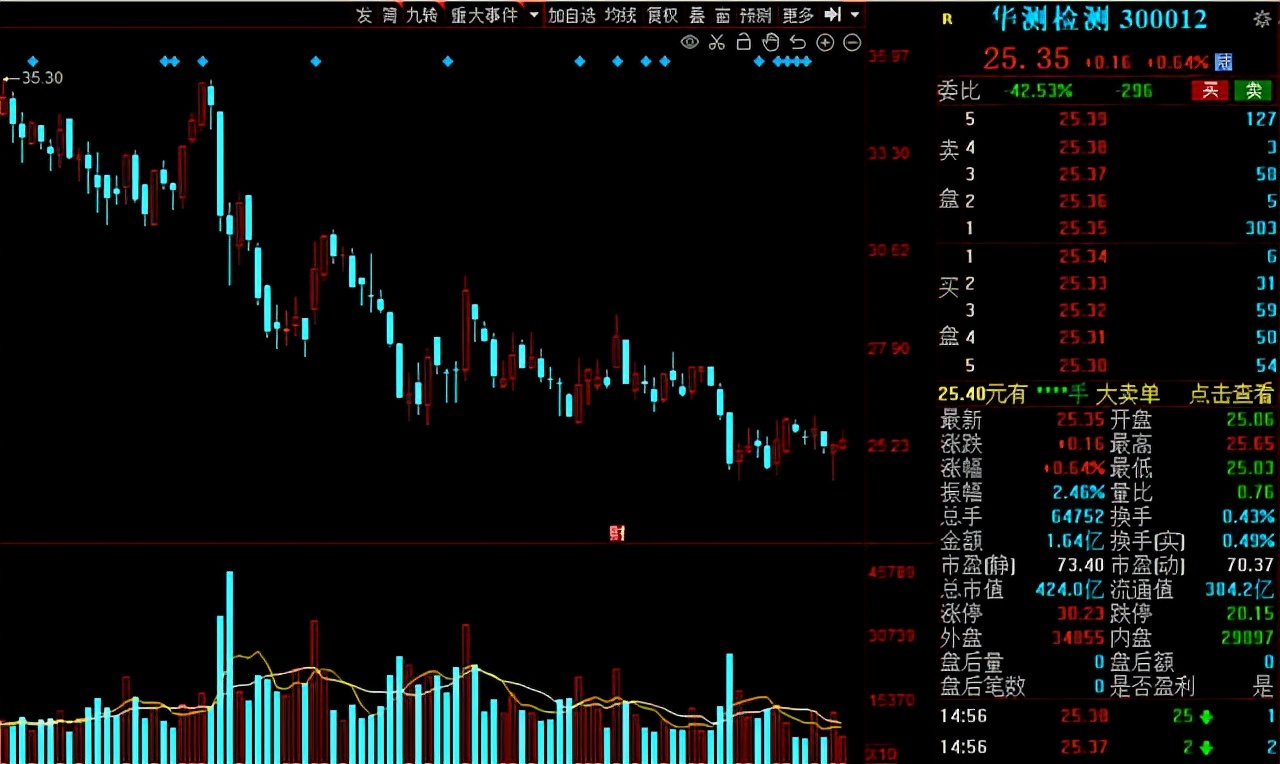Select the hand pan tool icon
This screenshot has height=764, width=1280.
[770, 42]
